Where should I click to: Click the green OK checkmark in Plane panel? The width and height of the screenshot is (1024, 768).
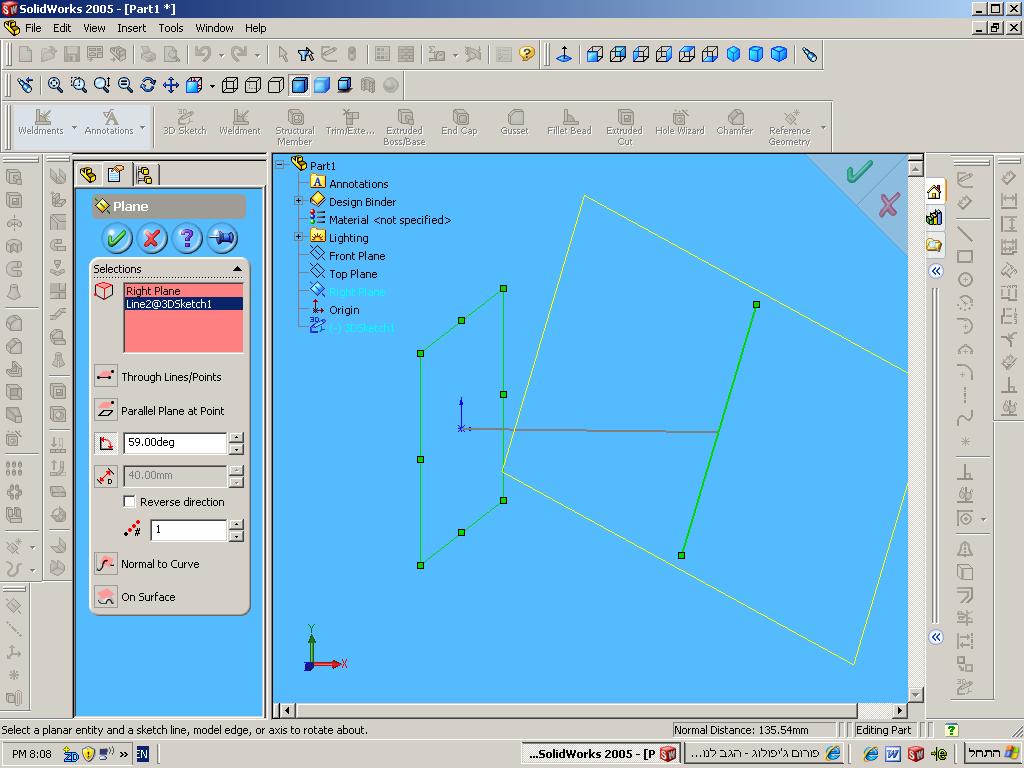[x=117, y=238]
